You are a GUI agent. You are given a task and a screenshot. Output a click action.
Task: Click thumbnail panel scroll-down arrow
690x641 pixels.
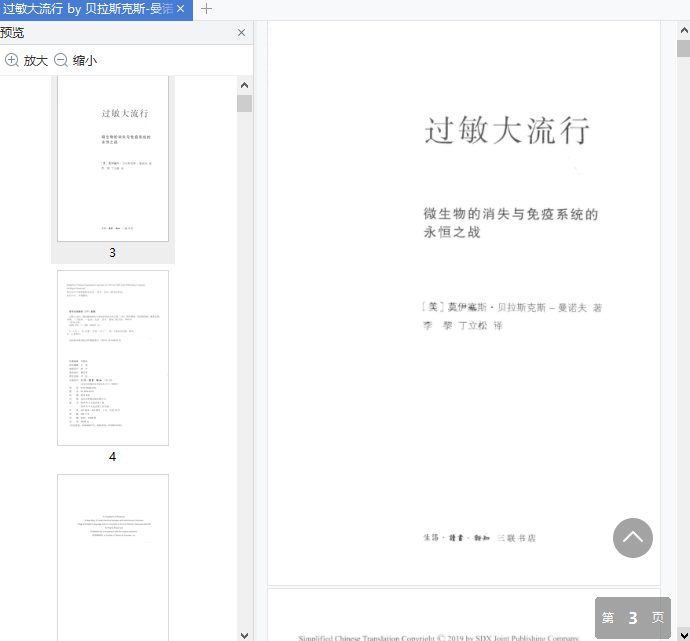[245, 635]
